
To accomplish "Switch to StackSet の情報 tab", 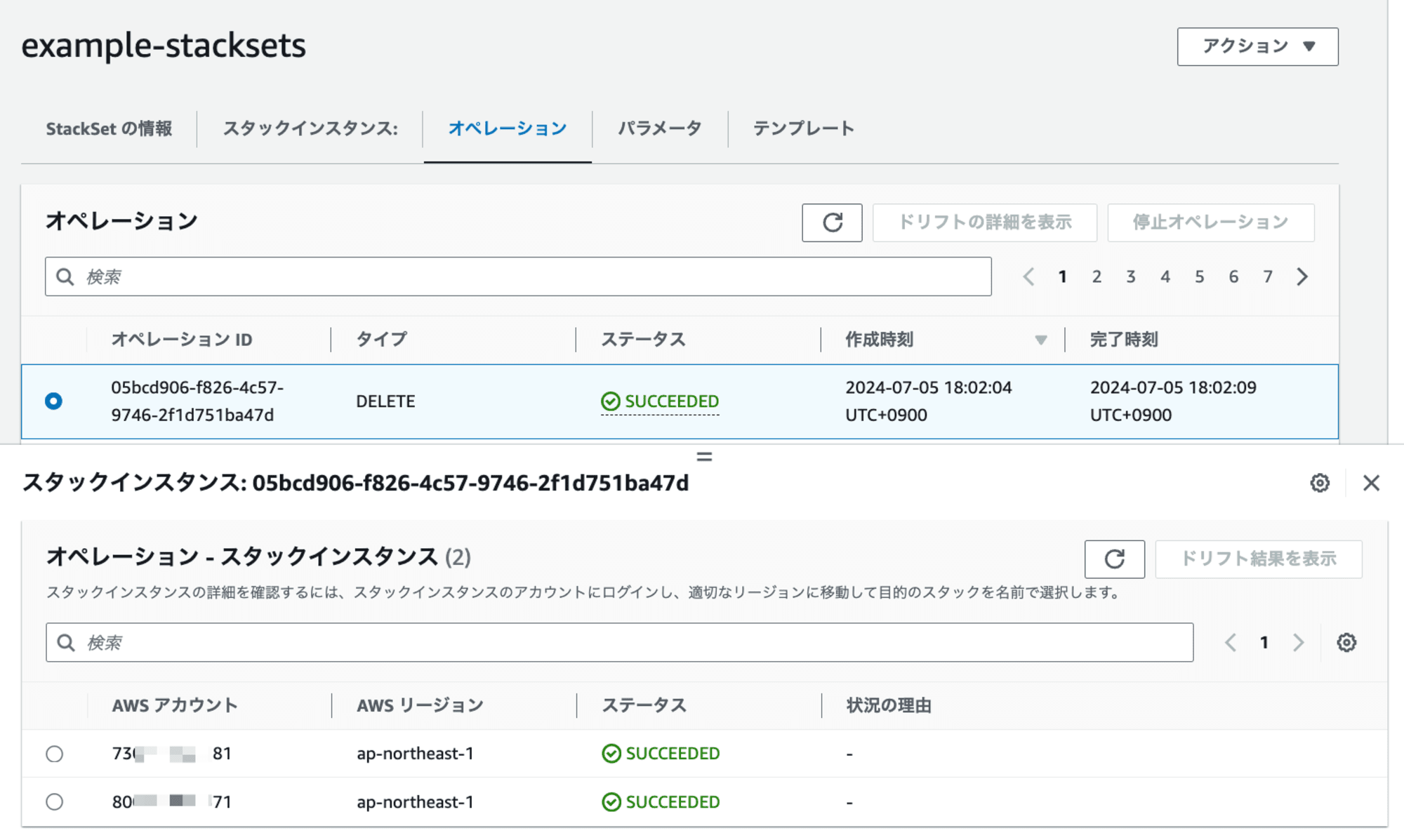I will point(109,128).
